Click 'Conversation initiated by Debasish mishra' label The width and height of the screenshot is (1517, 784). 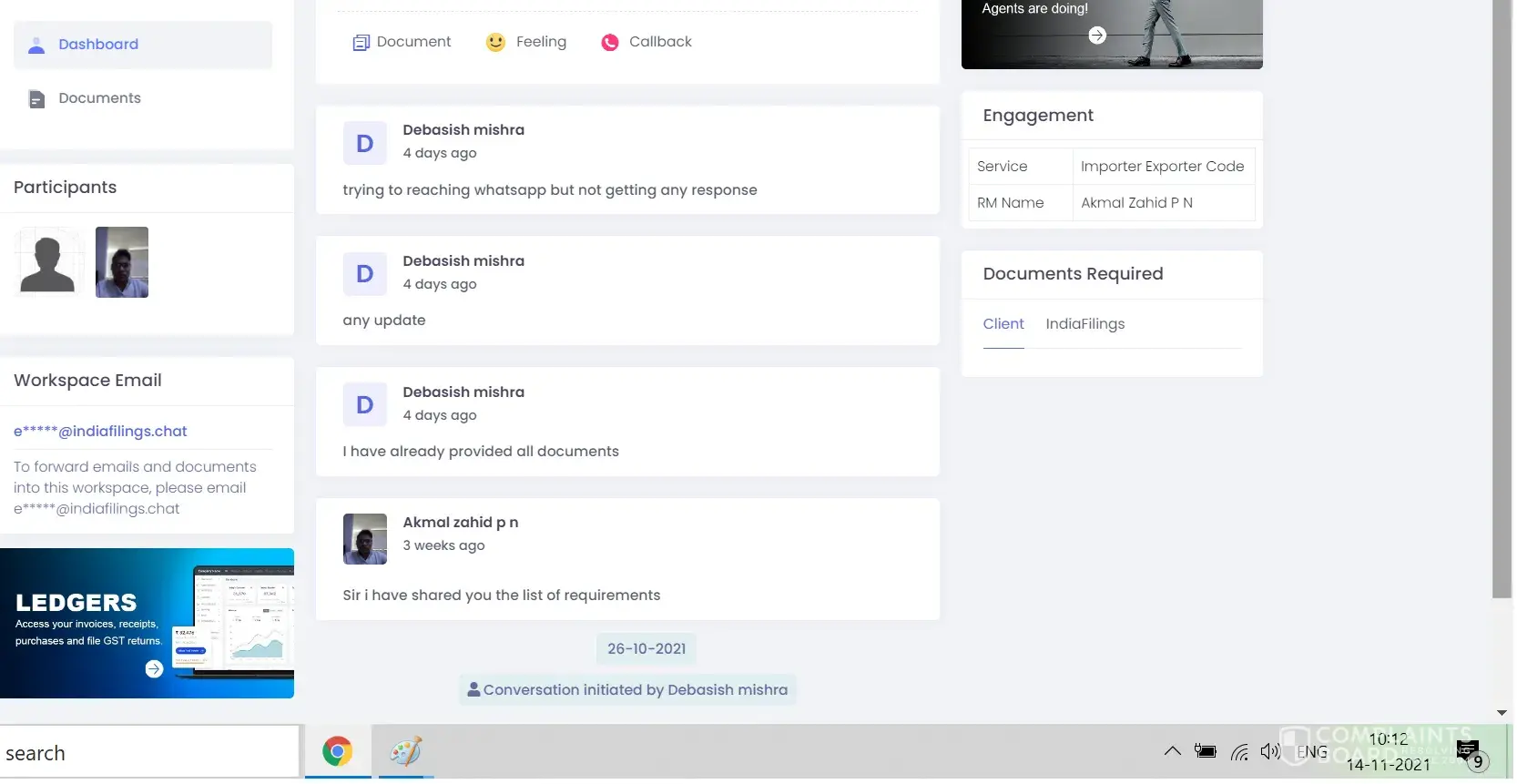click(x=627, y=690)
